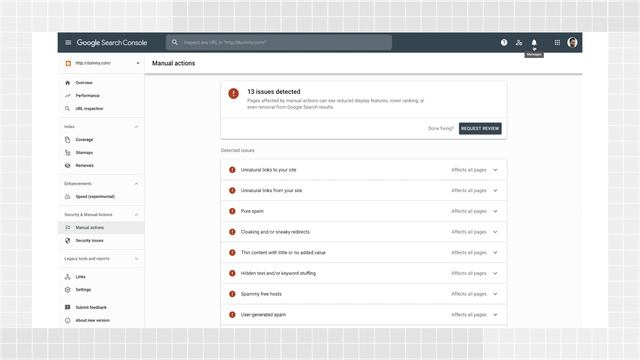
Task: Click the REQUEST REVIEW button
Action: [480, 129]
